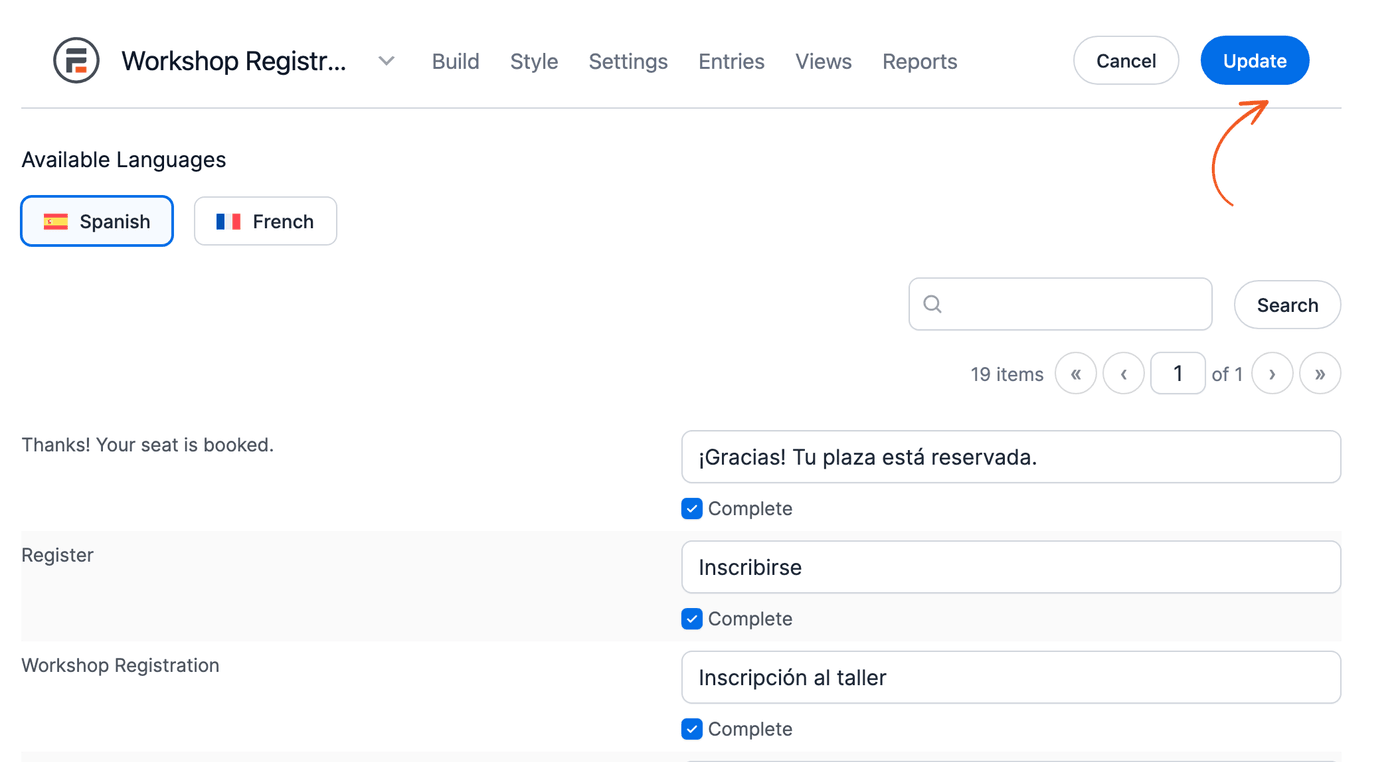The height and width of the screenshot is (762, 1400).
Task: Edit the Inscribirse translation field
Action: [x=1011, y=567]
